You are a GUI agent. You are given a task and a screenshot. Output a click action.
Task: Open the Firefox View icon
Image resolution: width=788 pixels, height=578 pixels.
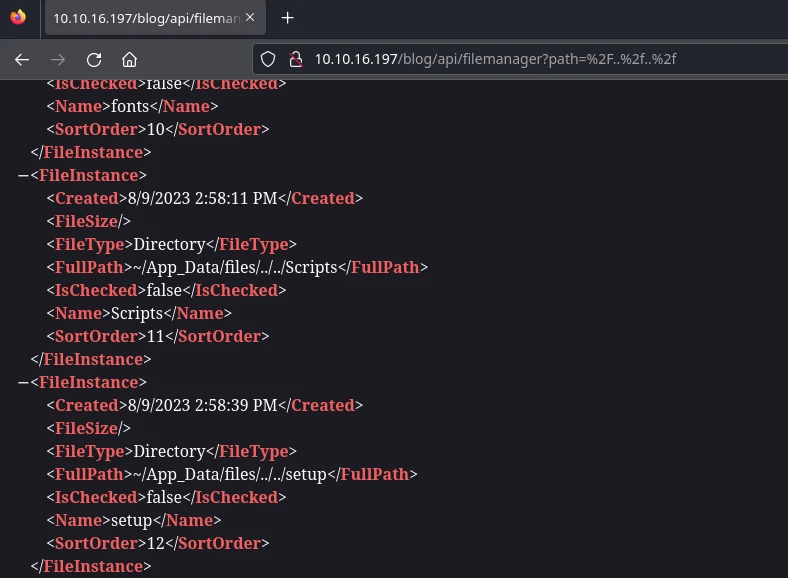click(x=17, y=17)
